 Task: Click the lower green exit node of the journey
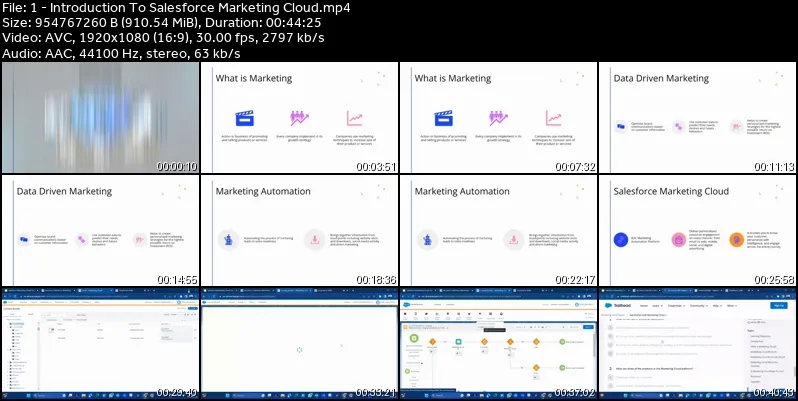562,367
